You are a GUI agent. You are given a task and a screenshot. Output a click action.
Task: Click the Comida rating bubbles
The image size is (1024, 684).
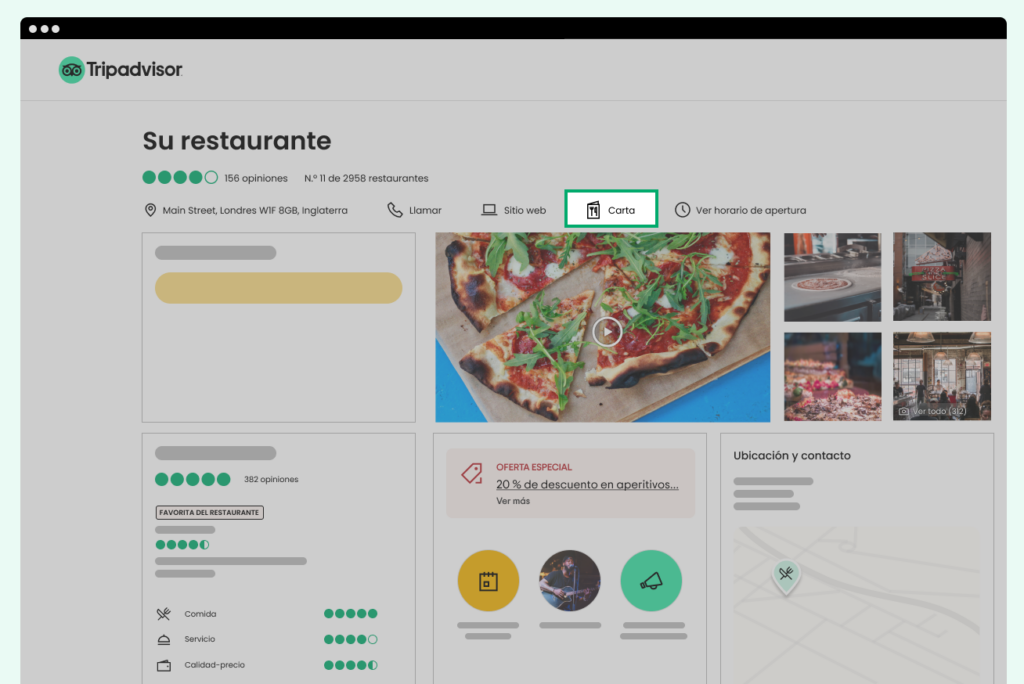[351, 613]
